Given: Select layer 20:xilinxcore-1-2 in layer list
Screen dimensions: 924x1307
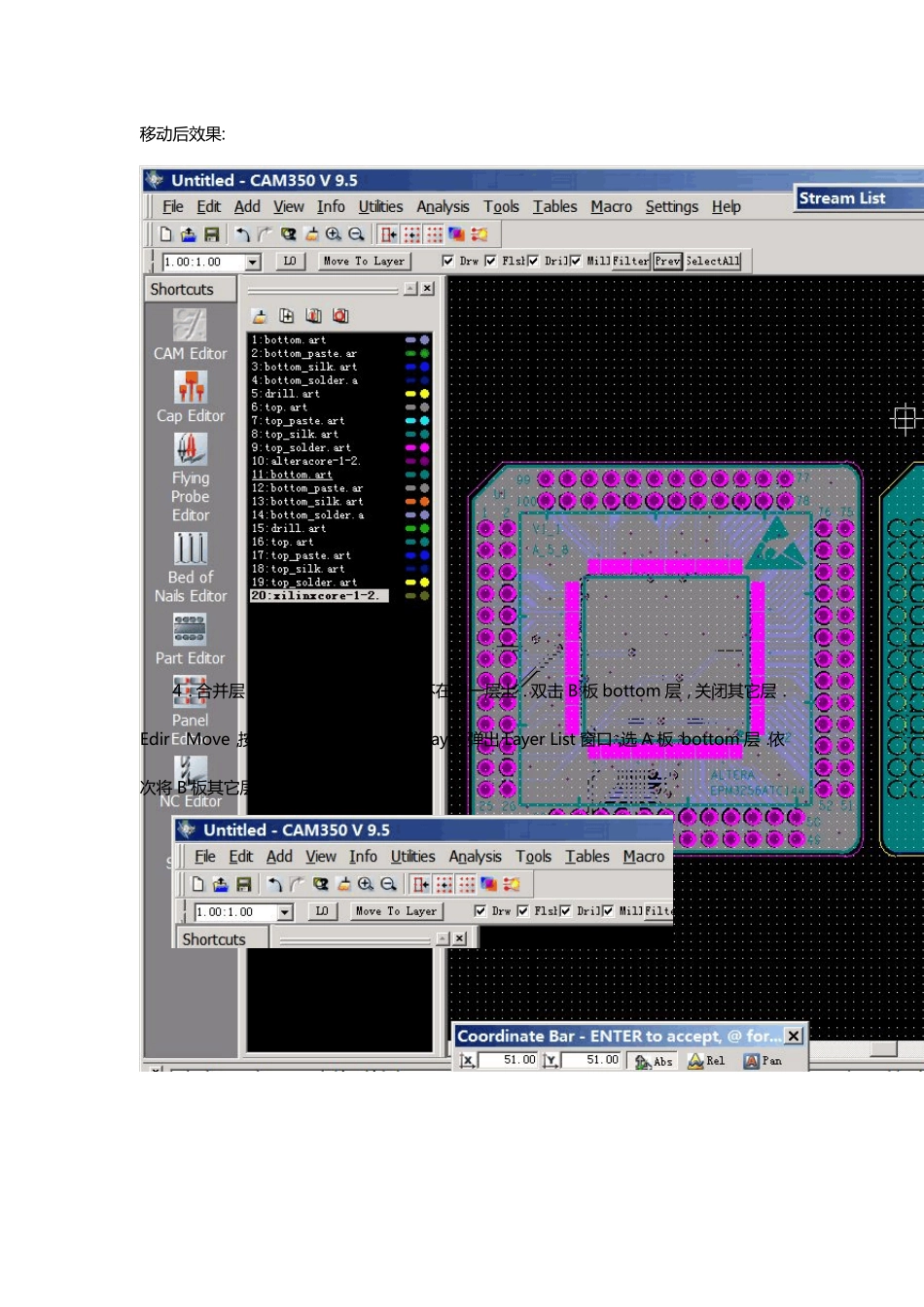Looking at the screenshot, I should [319, 595].
